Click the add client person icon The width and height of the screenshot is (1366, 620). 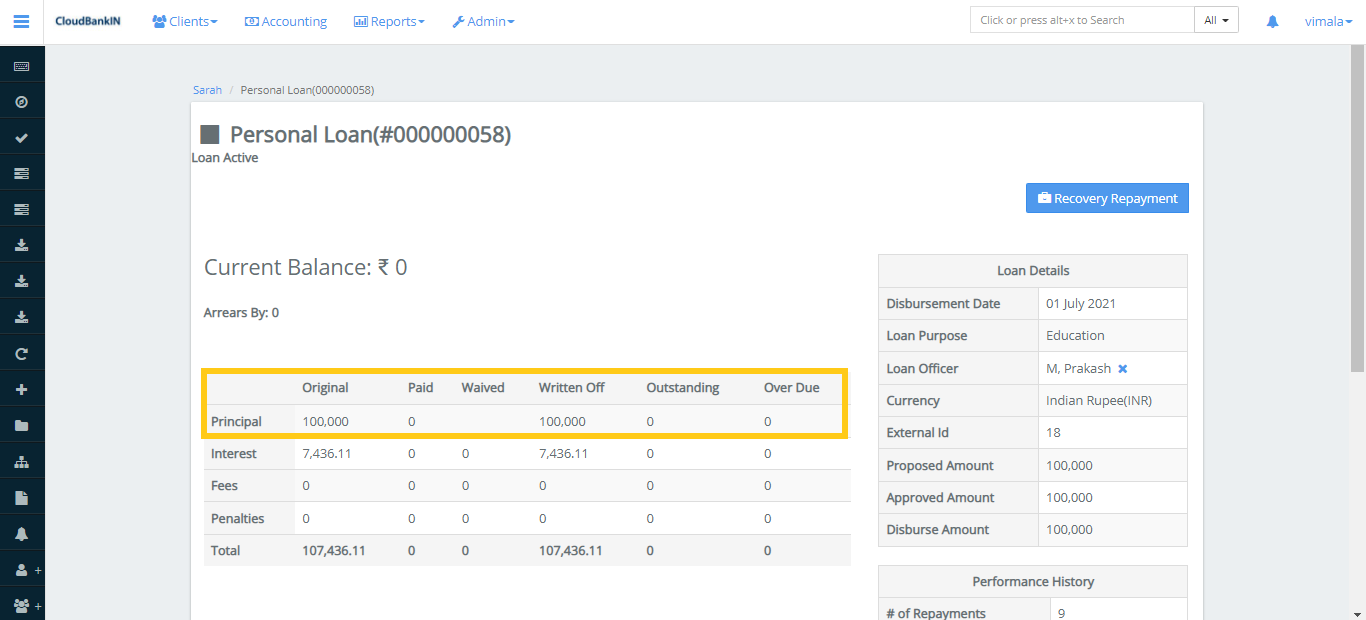pyautogui.click(x=22, y=568)
